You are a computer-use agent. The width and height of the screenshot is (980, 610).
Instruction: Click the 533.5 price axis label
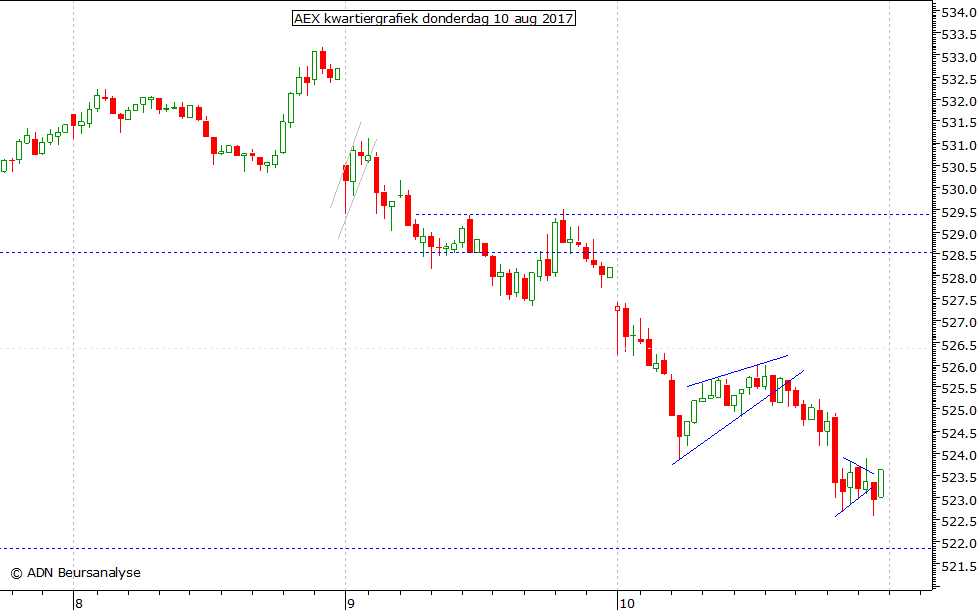point(959,35)
